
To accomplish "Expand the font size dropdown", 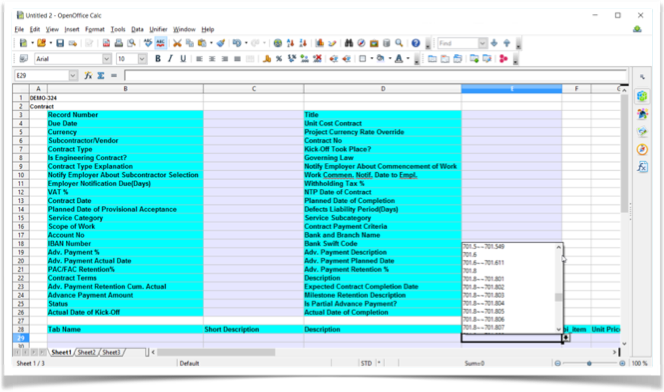I will (142, 59).
